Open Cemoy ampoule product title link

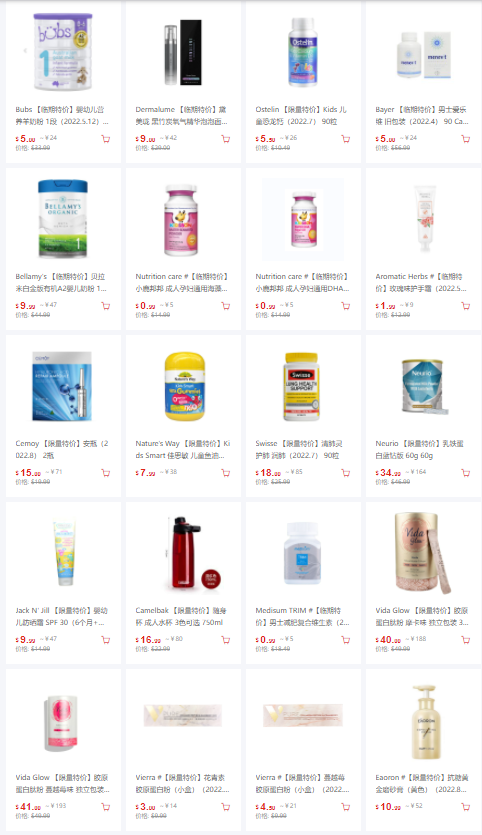tap(62, 449)
